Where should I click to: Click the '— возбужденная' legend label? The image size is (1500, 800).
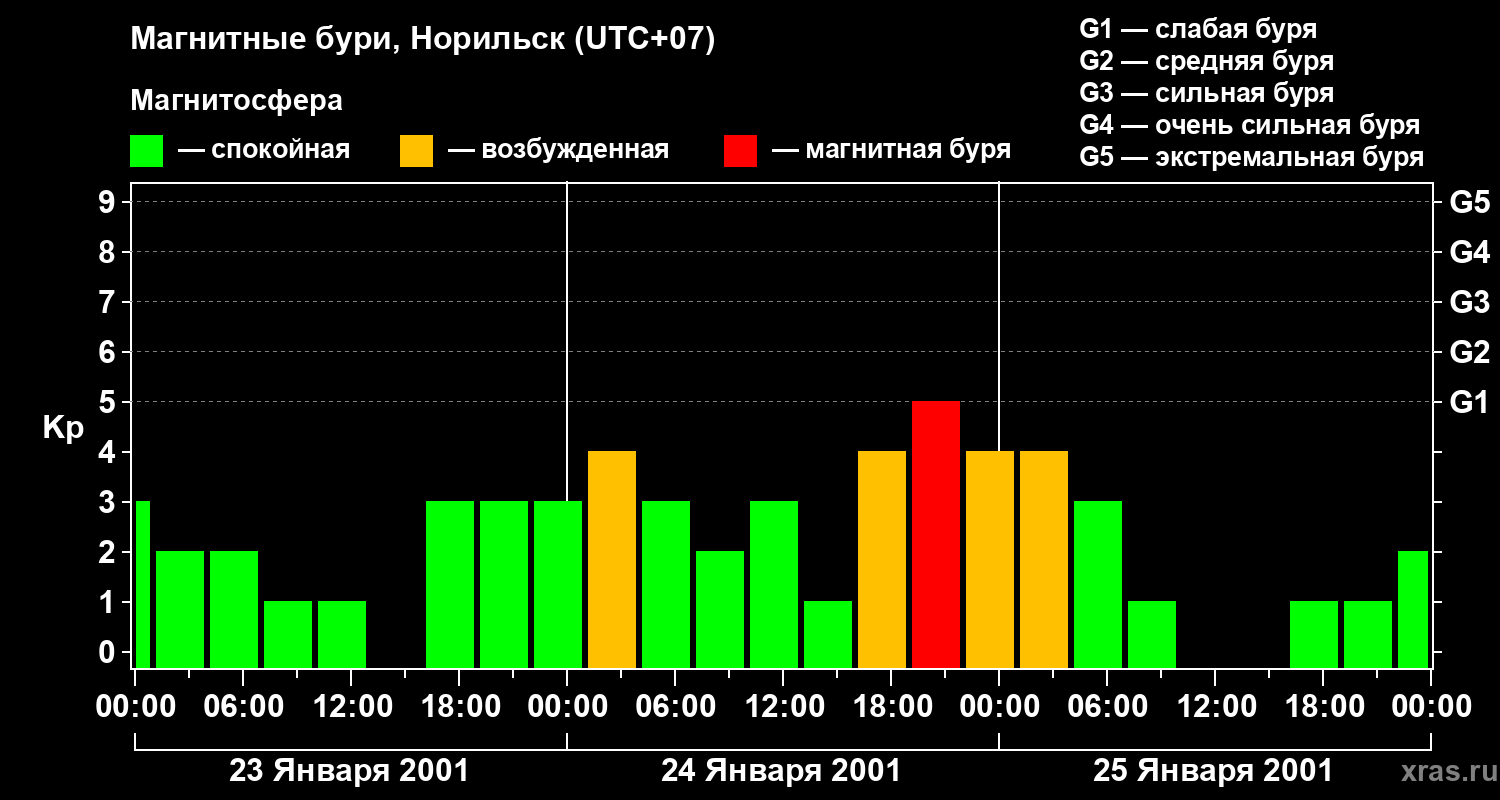point(558,150)
